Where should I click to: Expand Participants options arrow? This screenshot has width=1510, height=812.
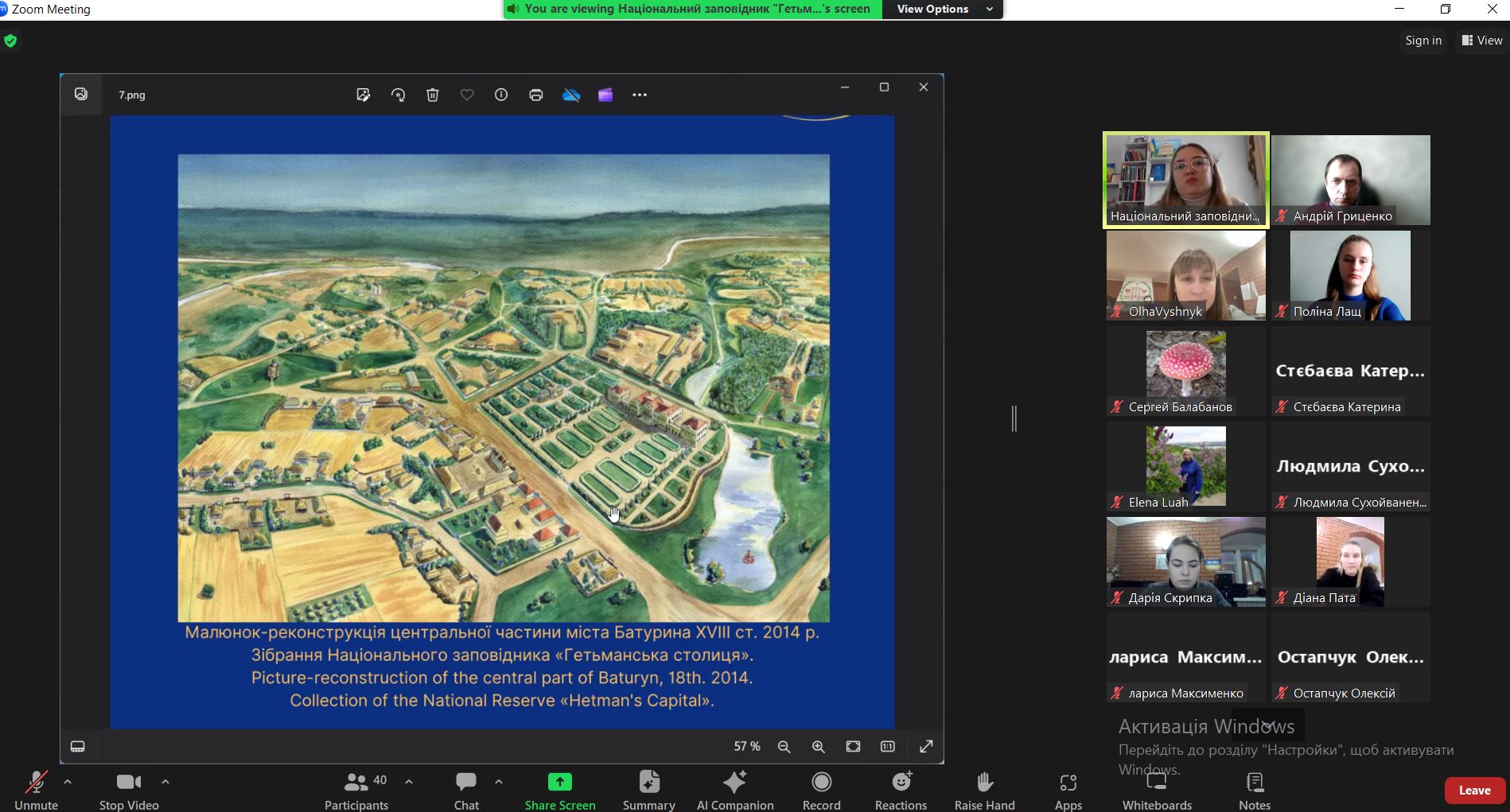(x=409, y=782)
